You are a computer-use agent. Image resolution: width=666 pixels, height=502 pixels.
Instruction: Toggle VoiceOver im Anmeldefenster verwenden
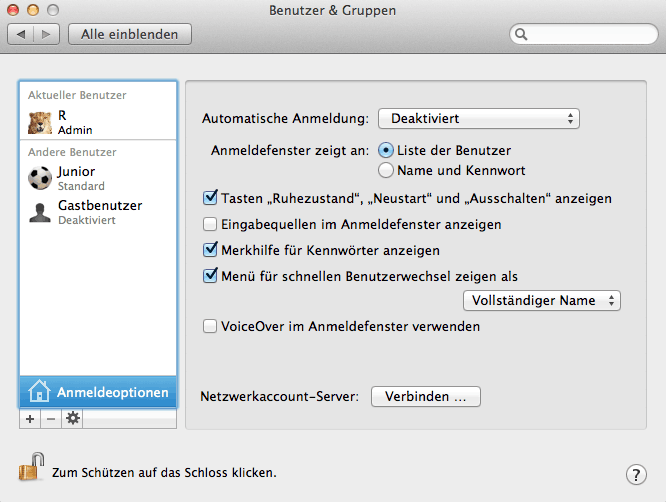(211, 326)
